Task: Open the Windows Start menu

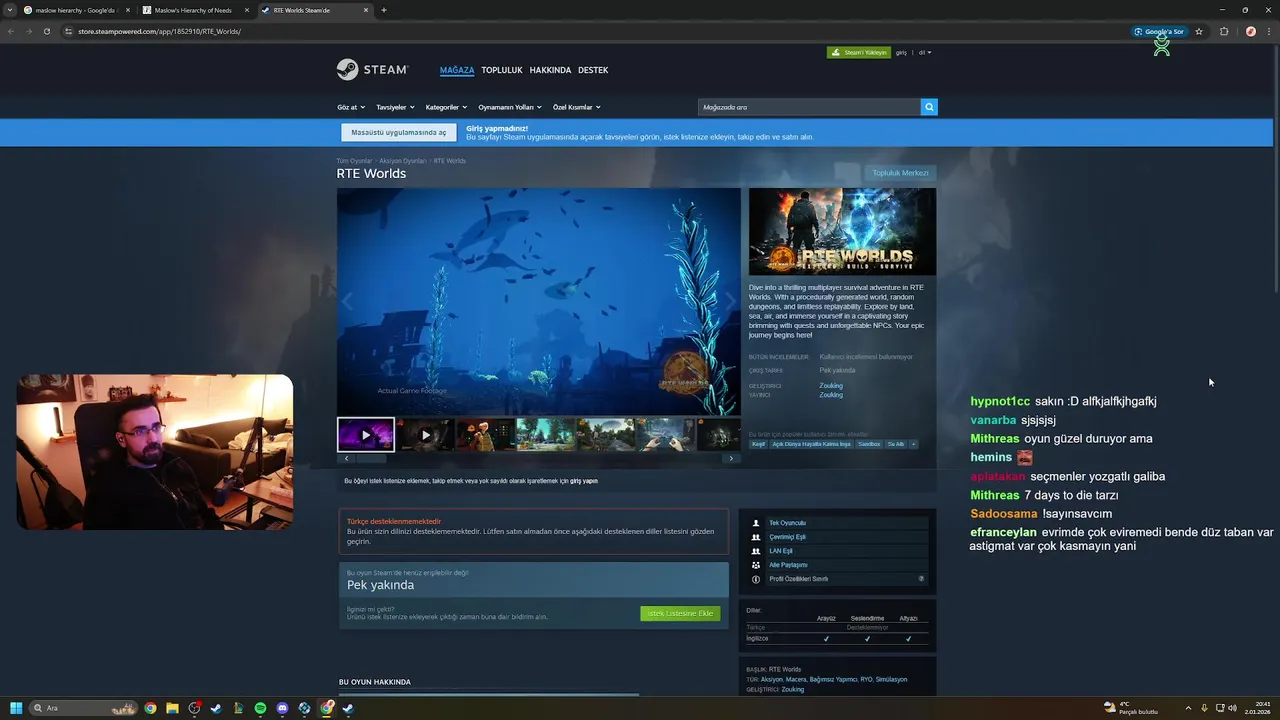Action: (x=16, y=708)
